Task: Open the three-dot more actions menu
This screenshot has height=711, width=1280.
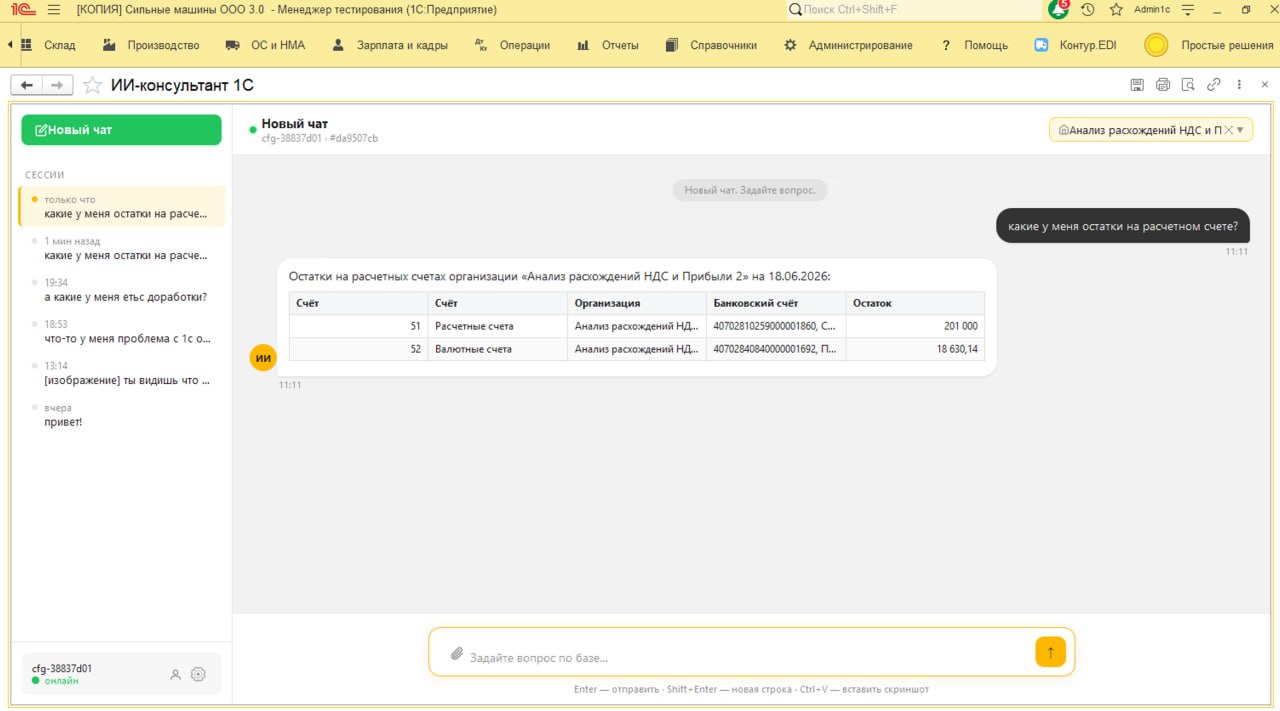Action: [1240, 85]
